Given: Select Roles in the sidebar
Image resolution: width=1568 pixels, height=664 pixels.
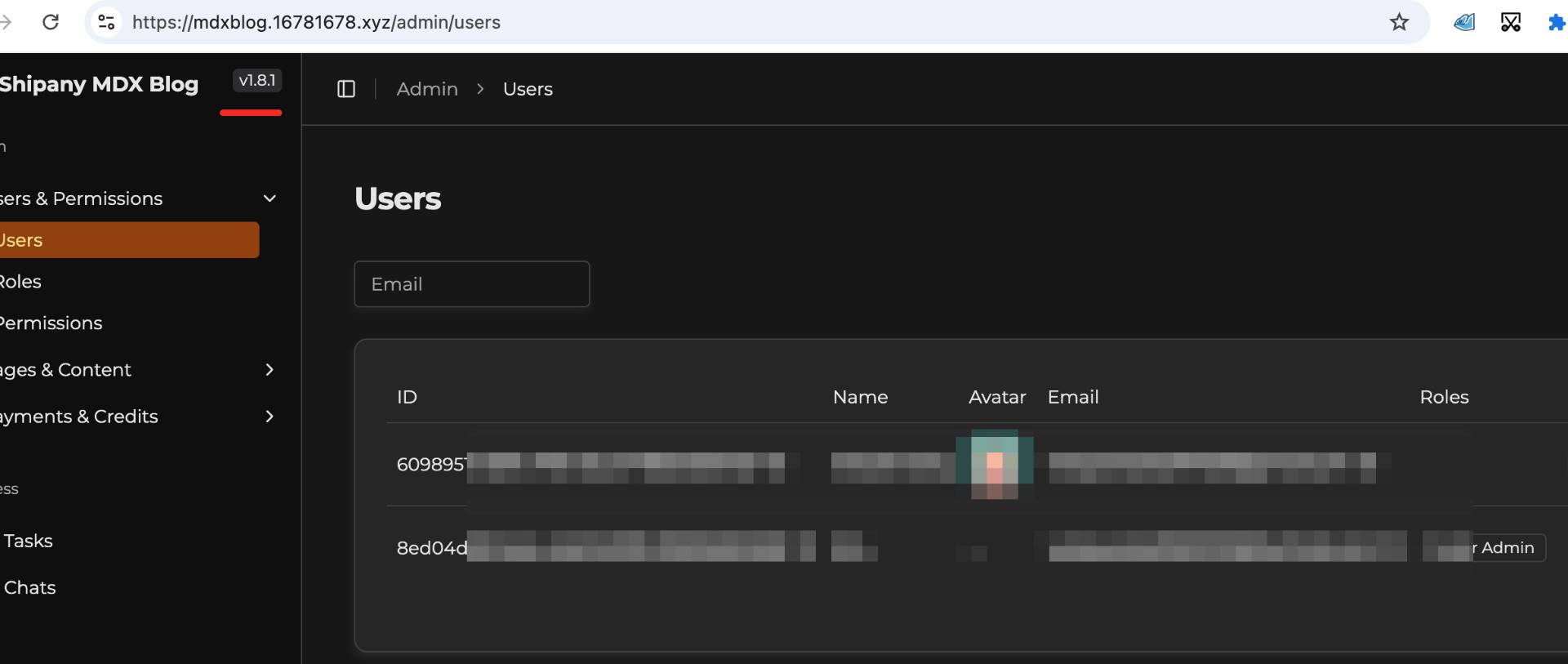Looking at the screenshot, I should click(x=21, y=282).
